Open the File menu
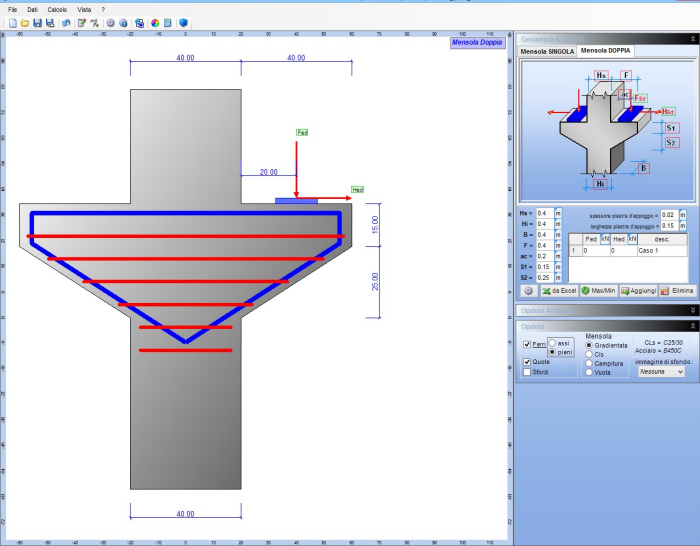700x546 pixels. (x=12, y=9)
